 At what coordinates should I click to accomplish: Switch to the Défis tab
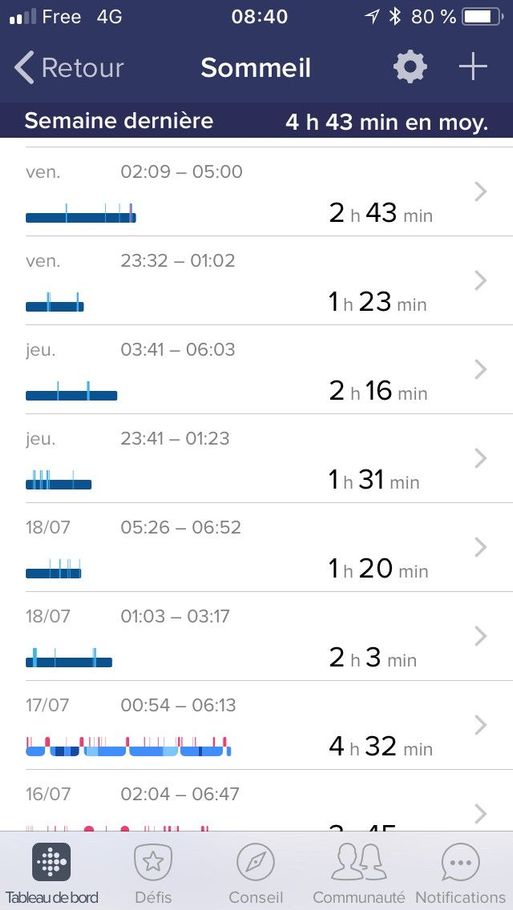[x=153, y=873]
